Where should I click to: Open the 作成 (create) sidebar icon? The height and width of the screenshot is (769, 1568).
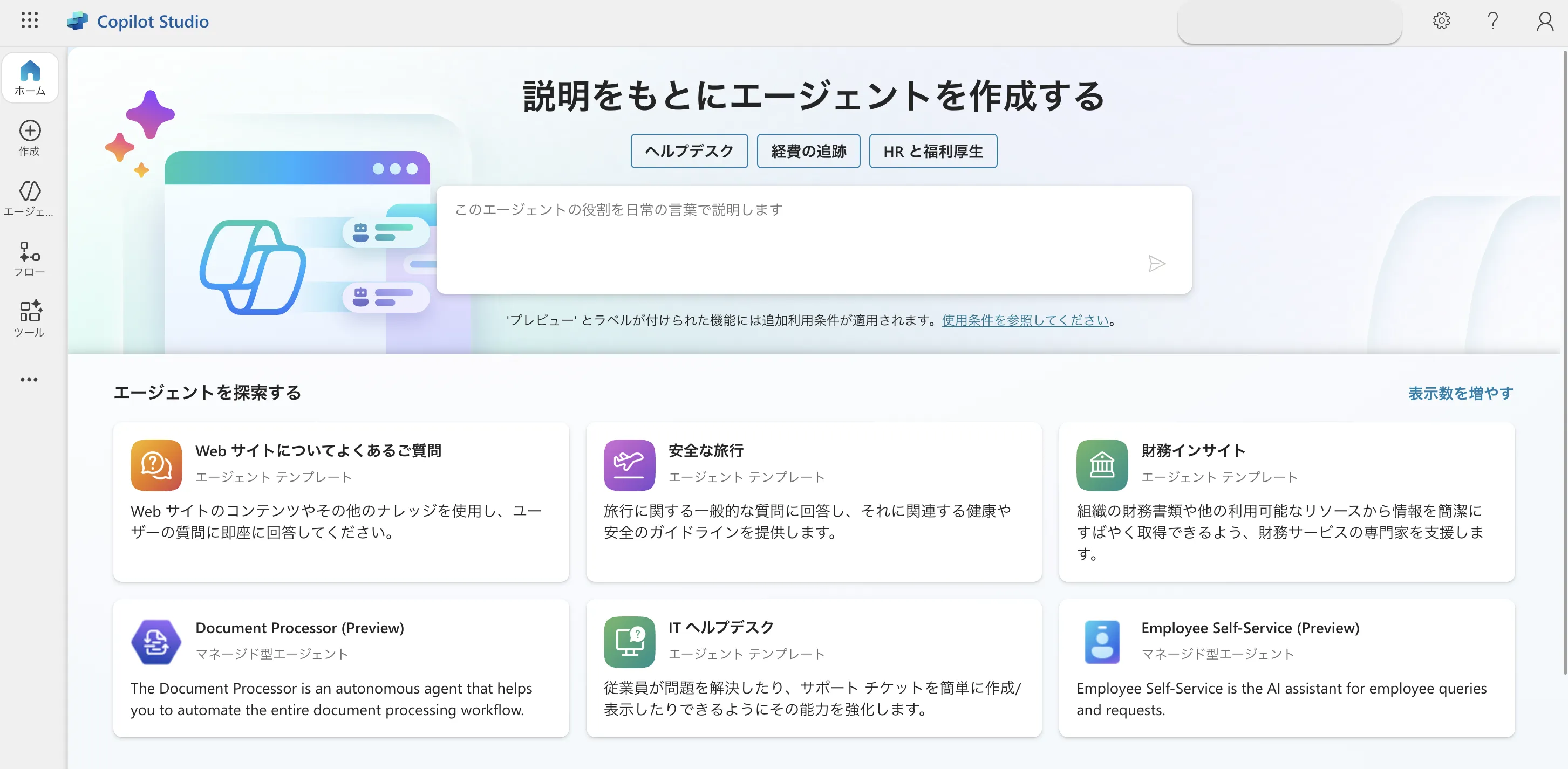pyautogui.click(x=29, y=138)
